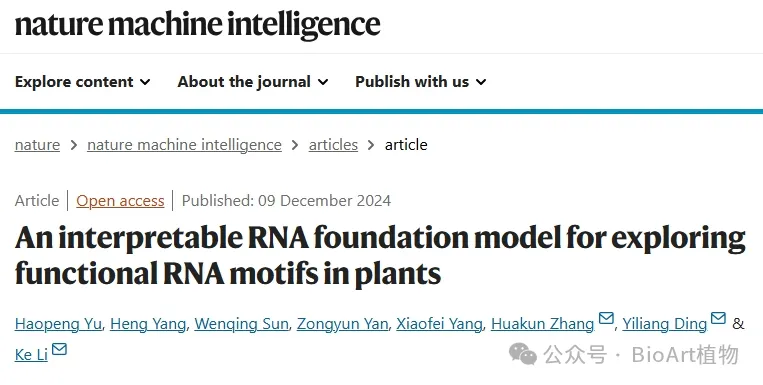Go to the nature breadcrumb link
Image resolution: width=763 pixels, height=385 pixels.
pos(37,145)
